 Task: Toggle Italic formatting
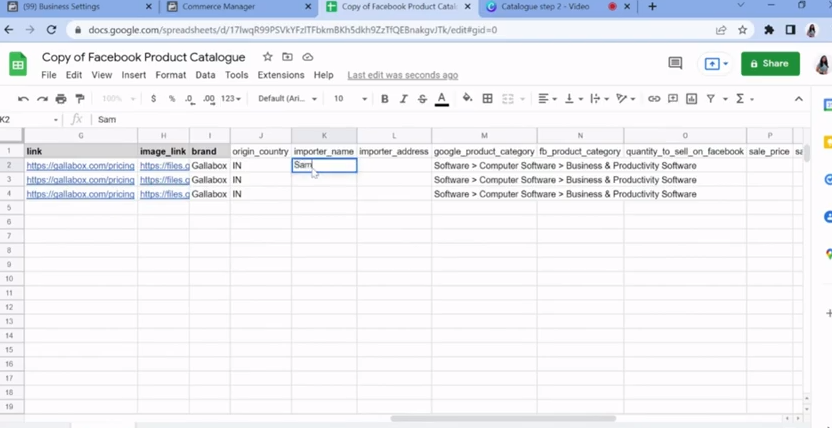[x=403, y=99]
